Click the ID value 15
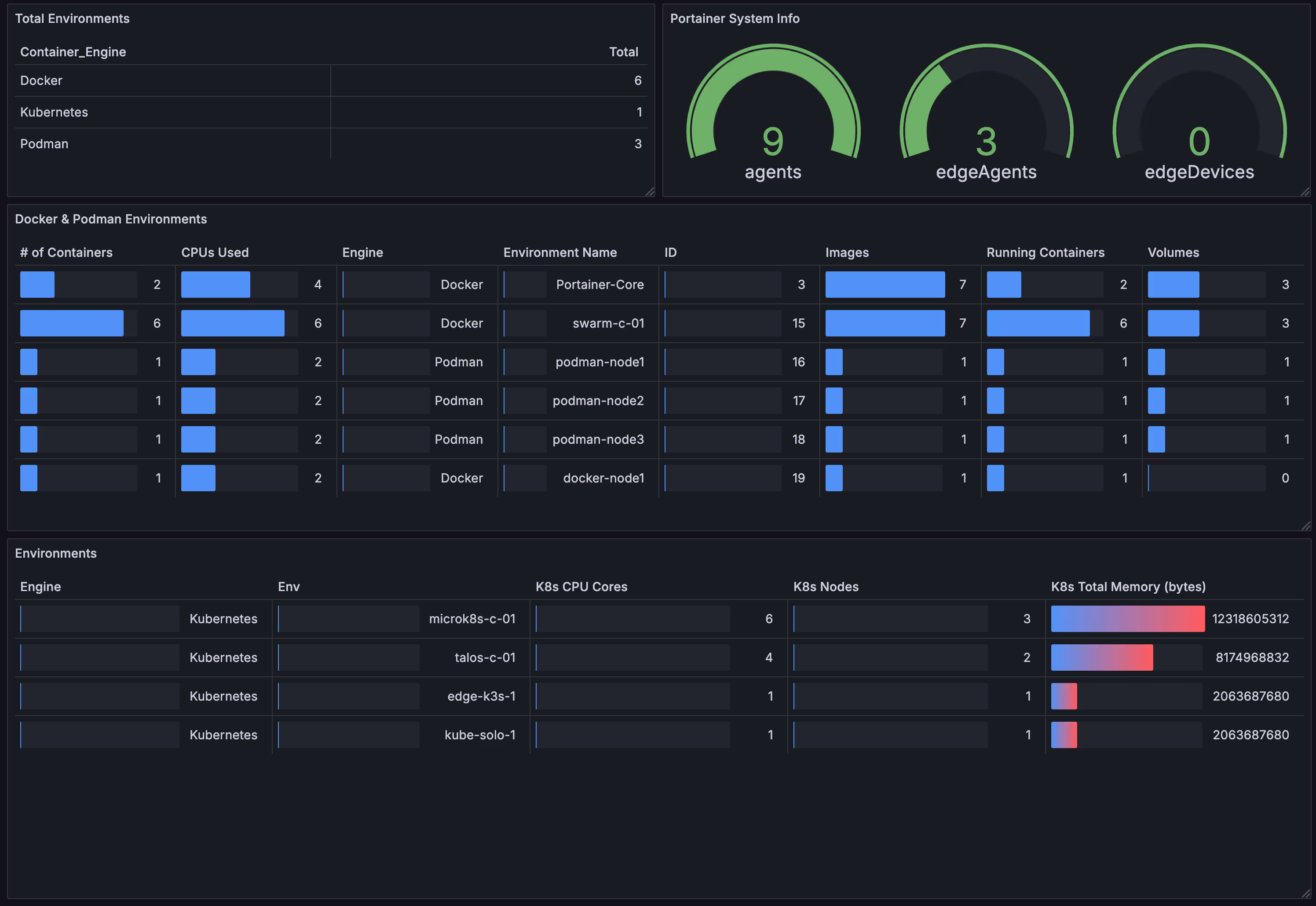The height and width of the screenshot is (906, 1316). pyautogui.click(x=798, y=323)
